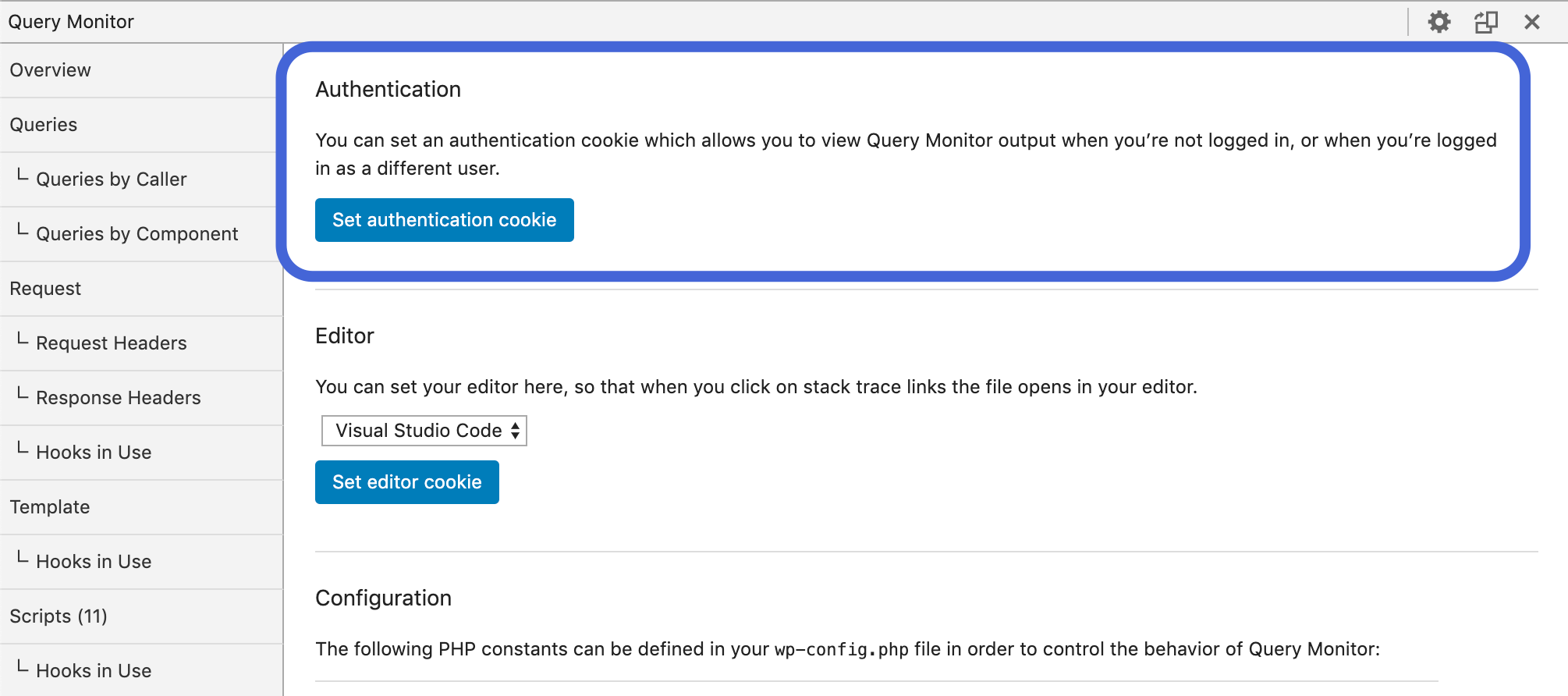View Hooks in Use under Scripts

pos(92,669)
